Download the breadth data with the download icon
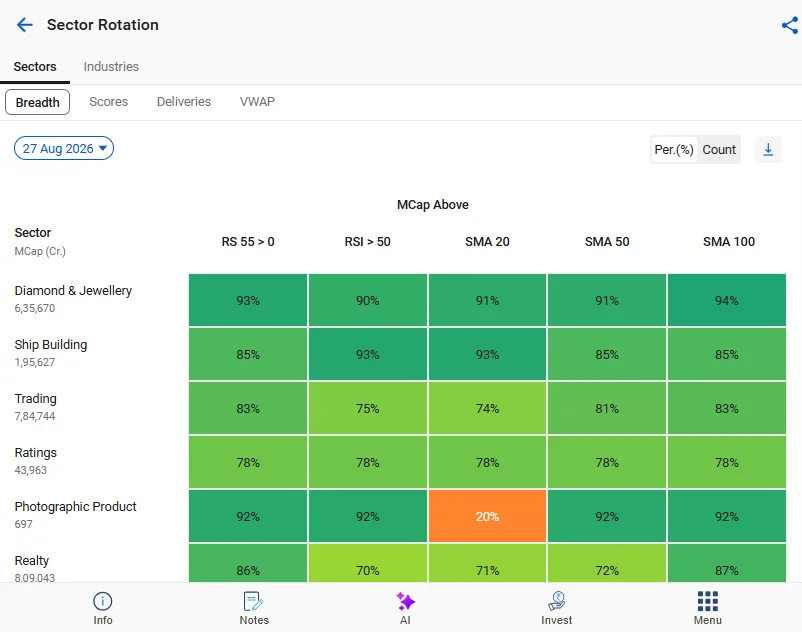This screenshot has width=802, height=632. pyautogui.click(x=768, y=149)
